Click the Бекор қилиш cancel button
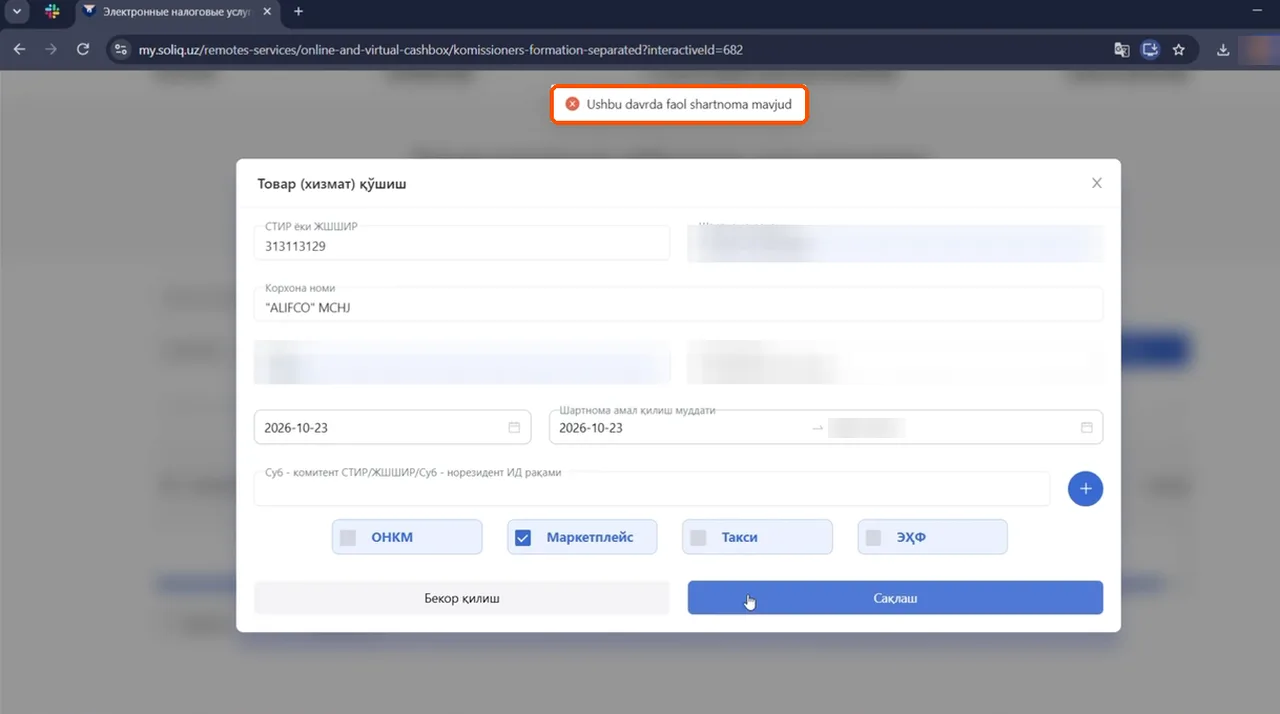 click(x=461, y=598)
